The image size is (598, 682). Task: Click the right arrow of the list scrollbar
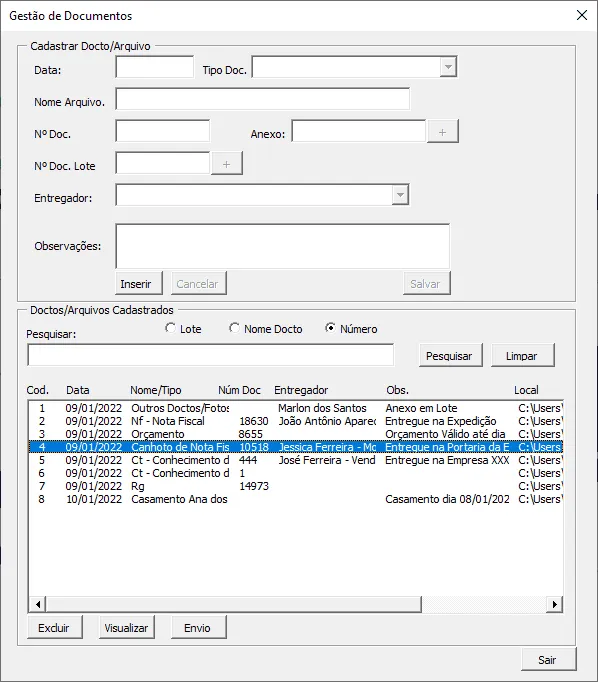tap(555, 604)
